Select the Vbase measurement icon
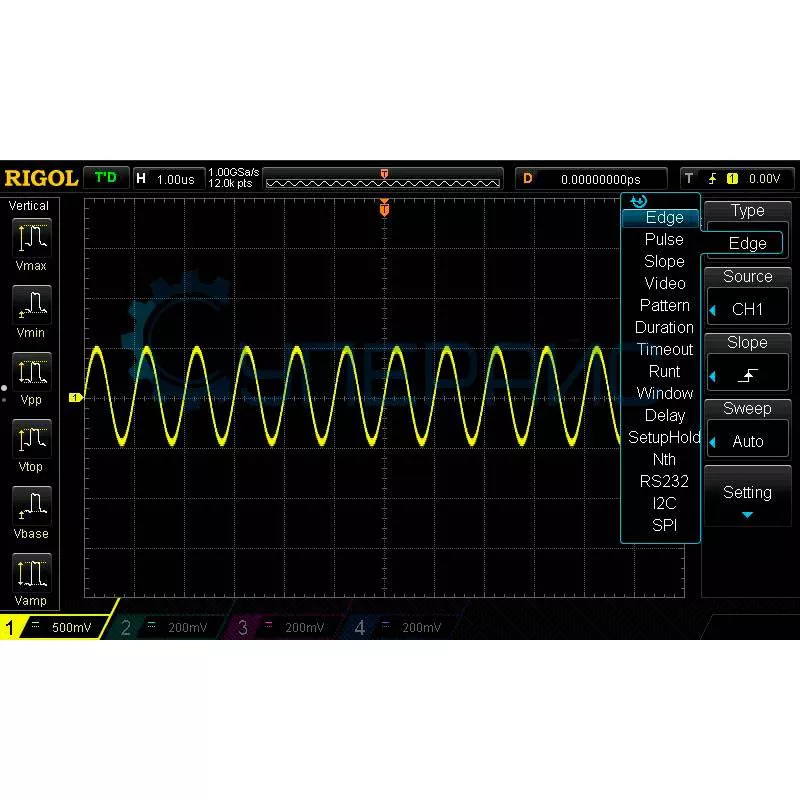Image resolution: width=800 pixels, height=800 pixels. (x=31, y=507)
